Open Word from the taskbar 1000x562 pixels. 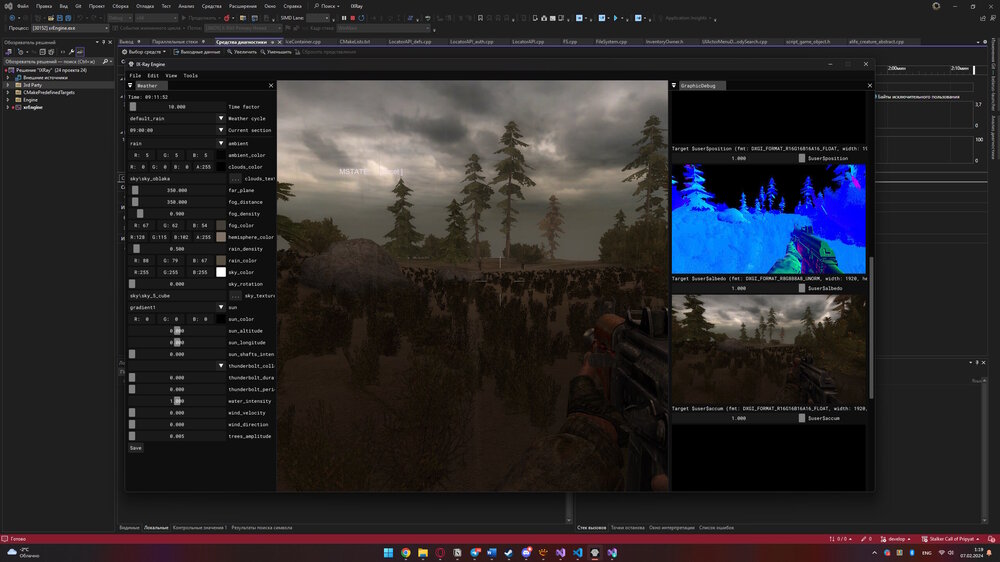coord(492,552)
